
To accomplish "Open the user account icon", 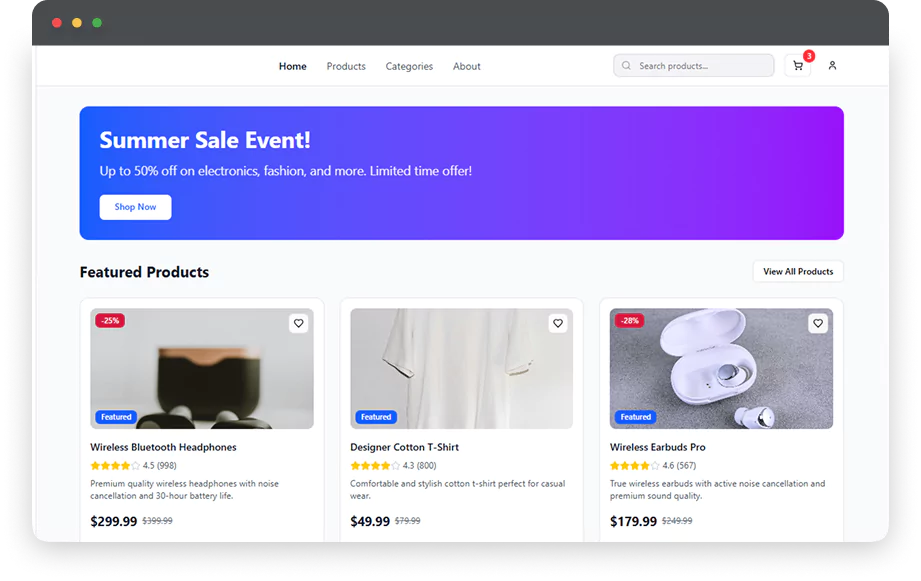I will (832, 66).
